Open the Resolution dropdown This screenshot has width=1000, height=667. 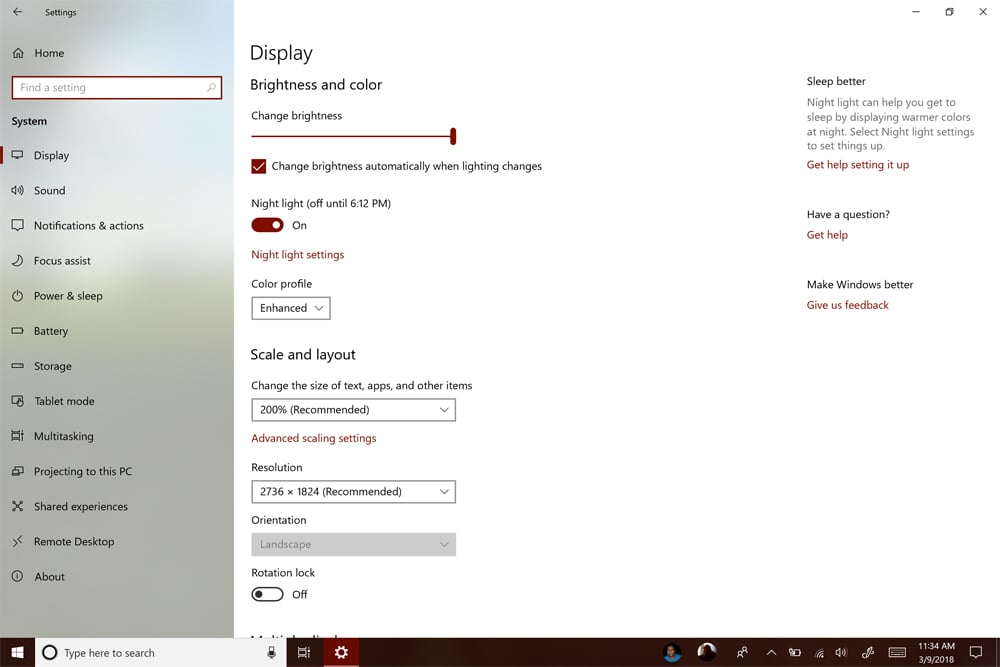click(x=352, y=491)
